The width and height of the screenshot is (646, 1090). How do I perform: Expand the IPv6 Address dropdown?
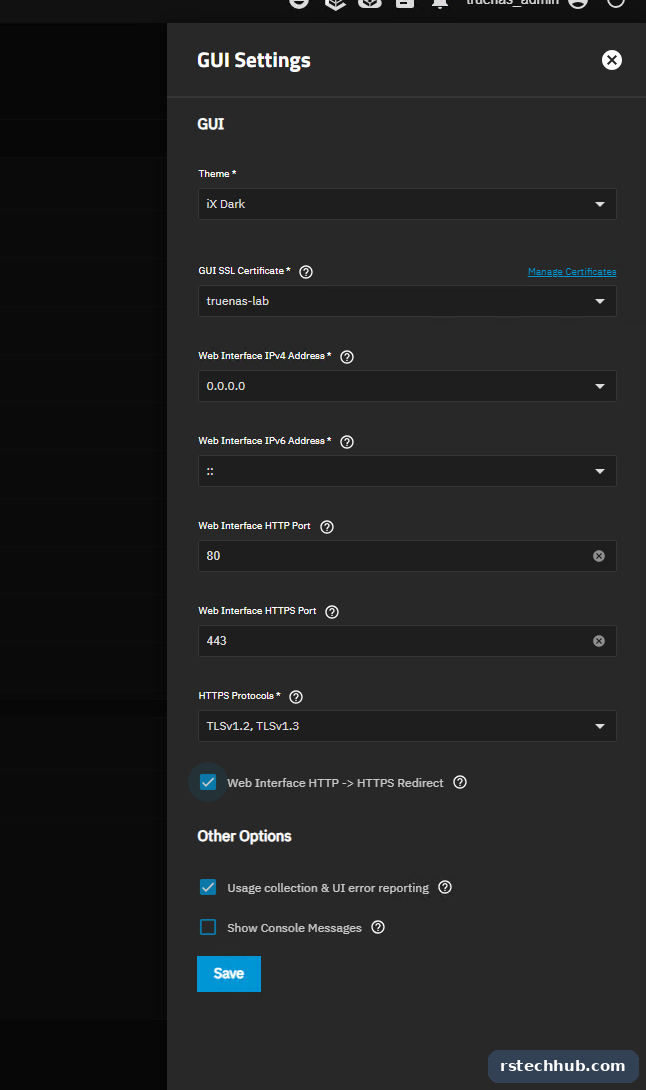(407, 471)
